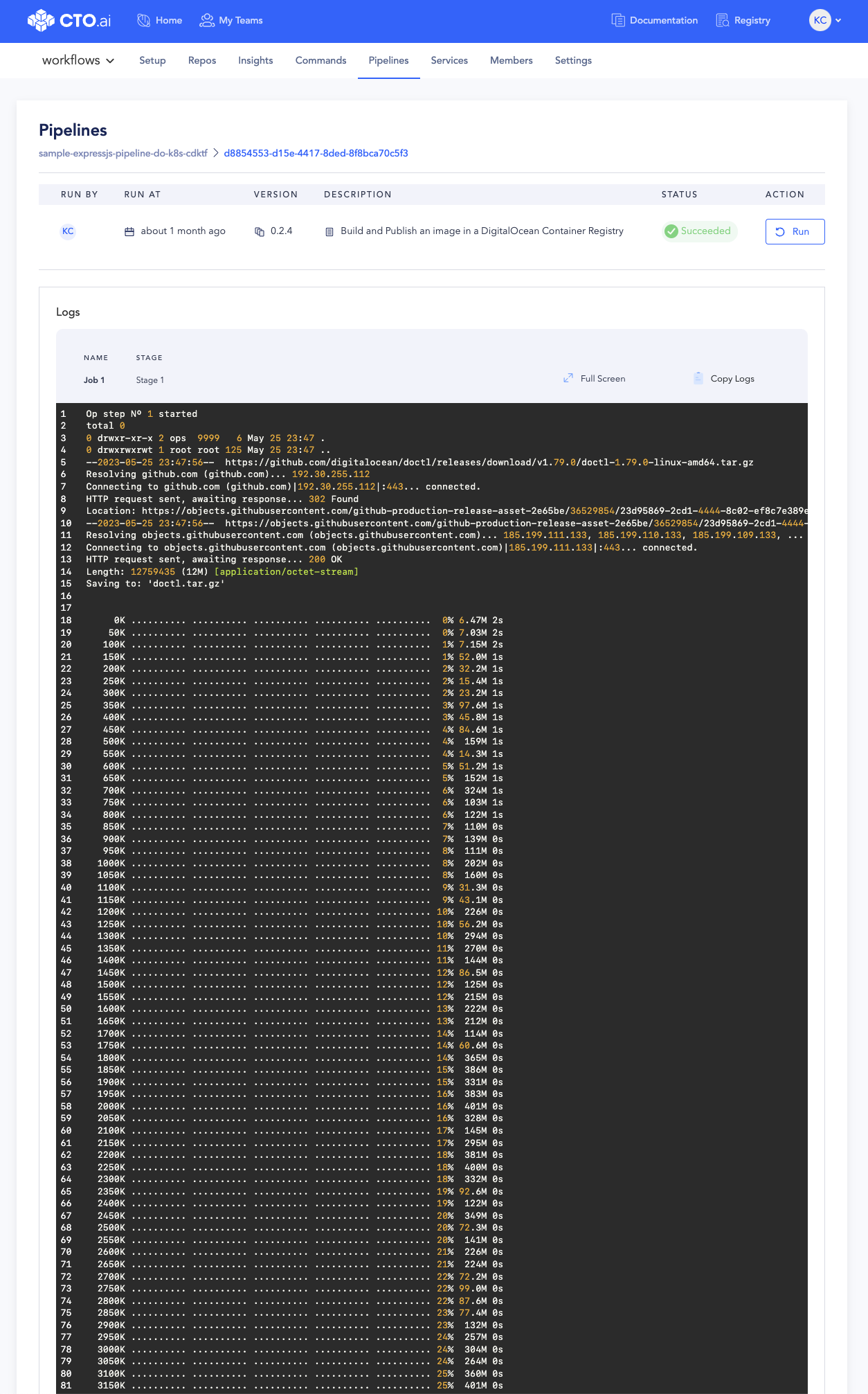The width and height of the screenshot is (868, 1394).
Task: Click log line 'Resolving github.com'
Action: pos(228,475)
